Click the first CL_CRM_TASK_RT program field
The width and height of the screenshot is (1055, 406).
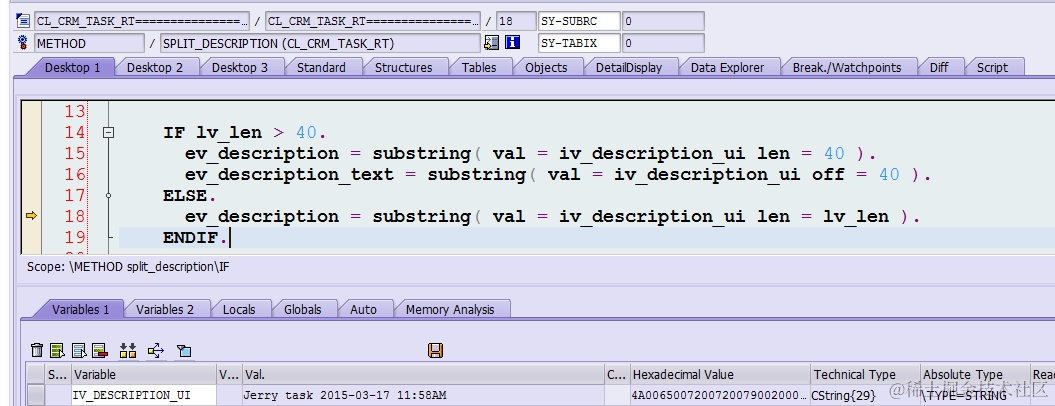142,21
